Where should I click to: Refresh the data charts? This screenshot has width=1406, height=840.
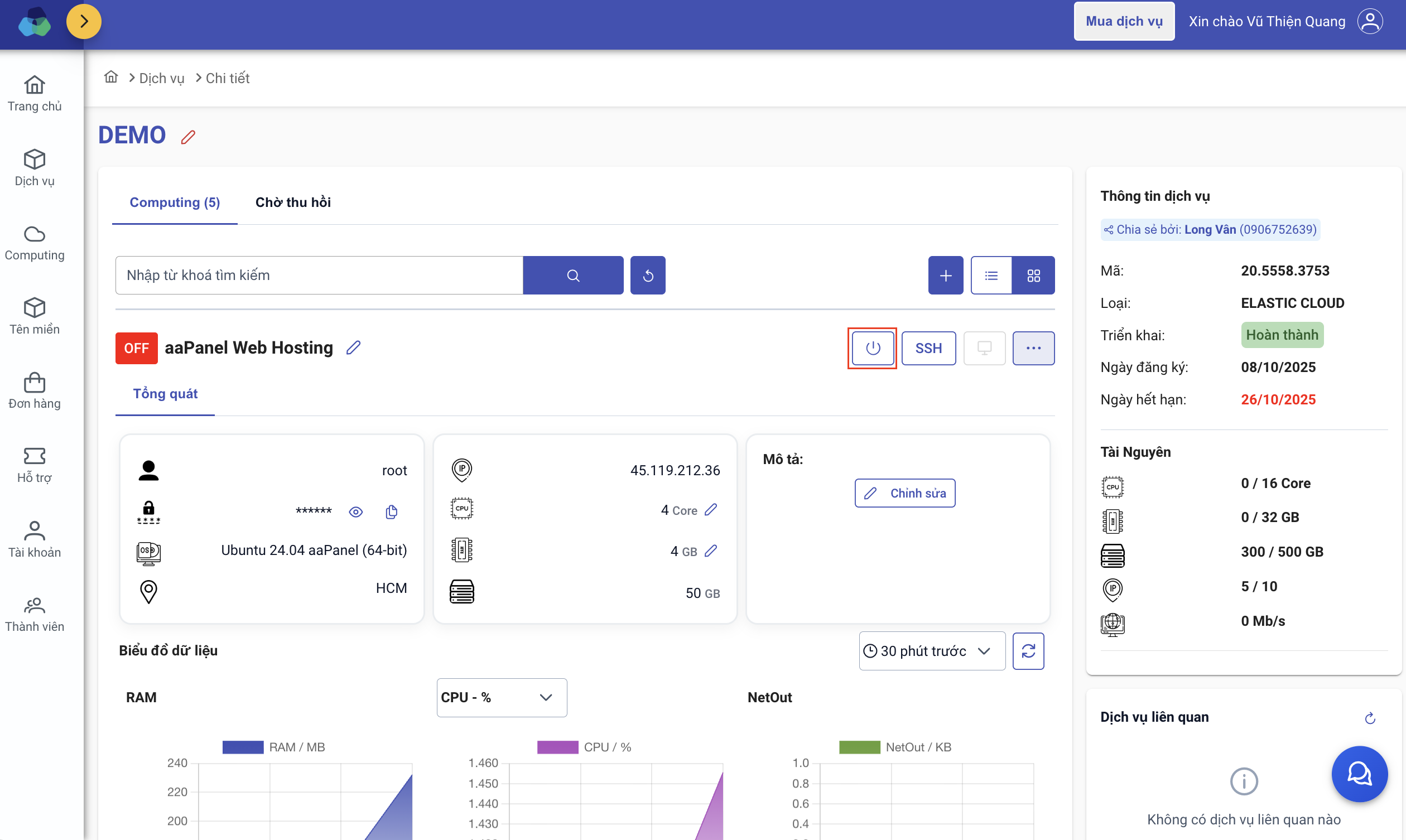point(1028,651)
